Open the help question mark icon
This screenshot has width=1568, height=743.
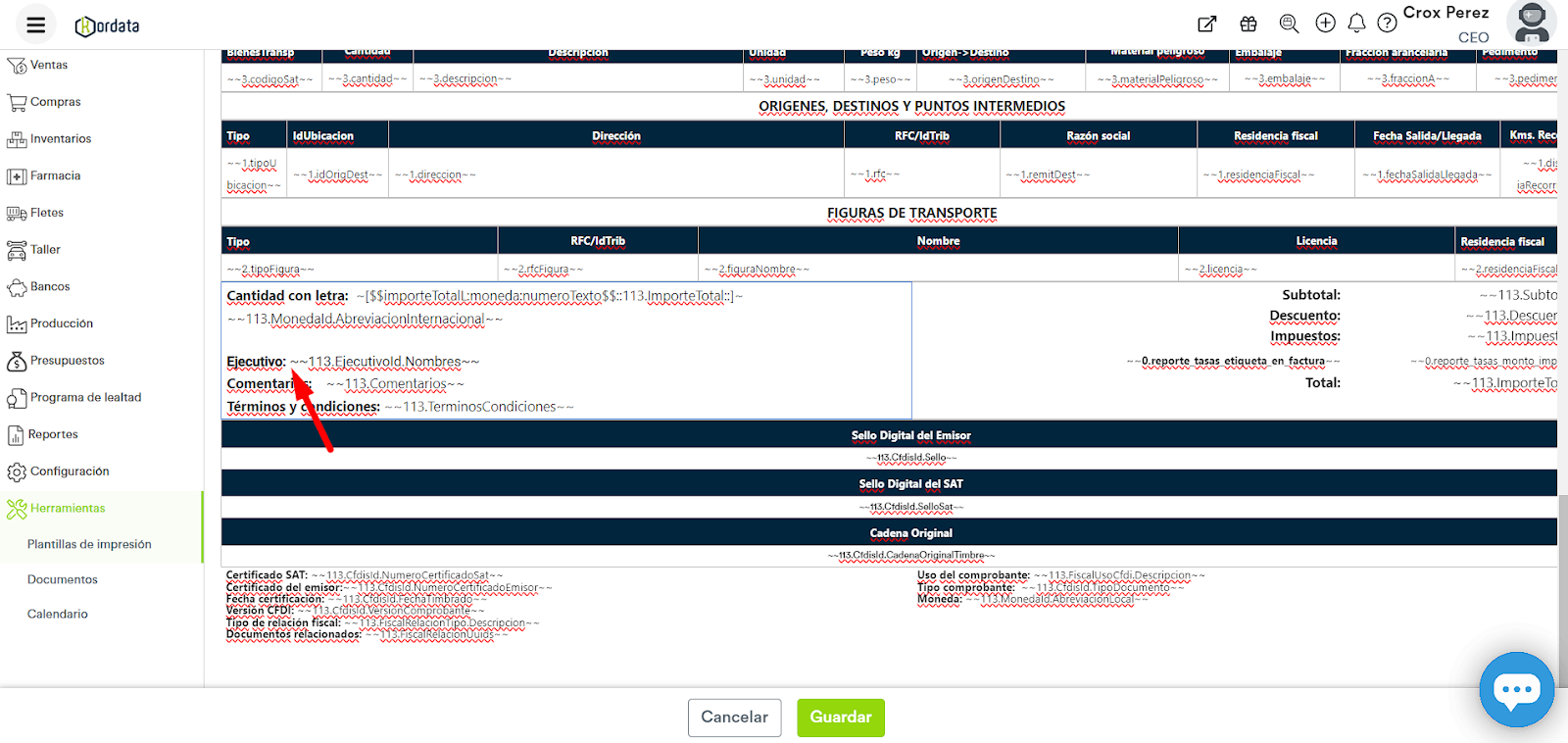pos(1387,24)
